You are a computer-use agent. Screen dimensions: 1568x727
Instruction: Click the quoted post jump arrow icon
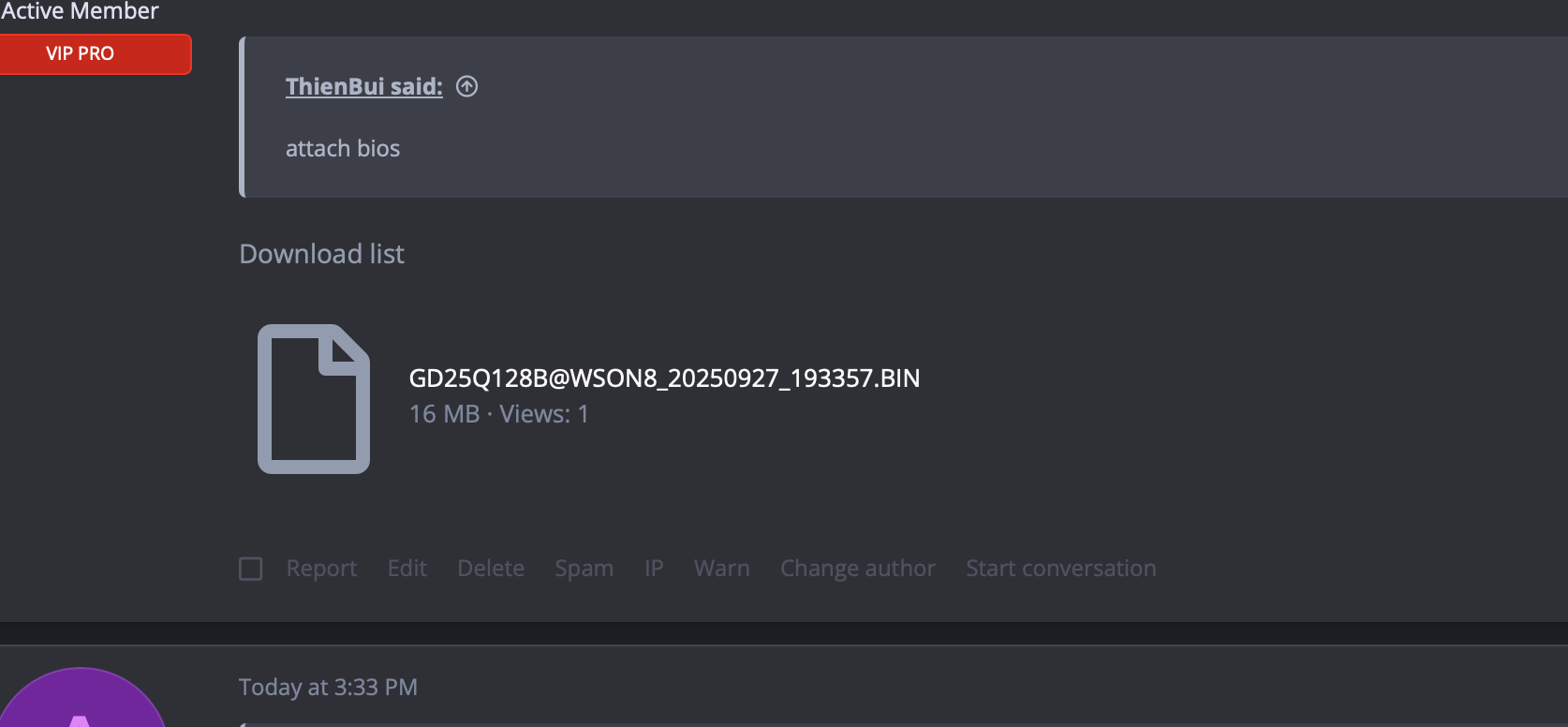pyautogui.click(x=466, y=87)
